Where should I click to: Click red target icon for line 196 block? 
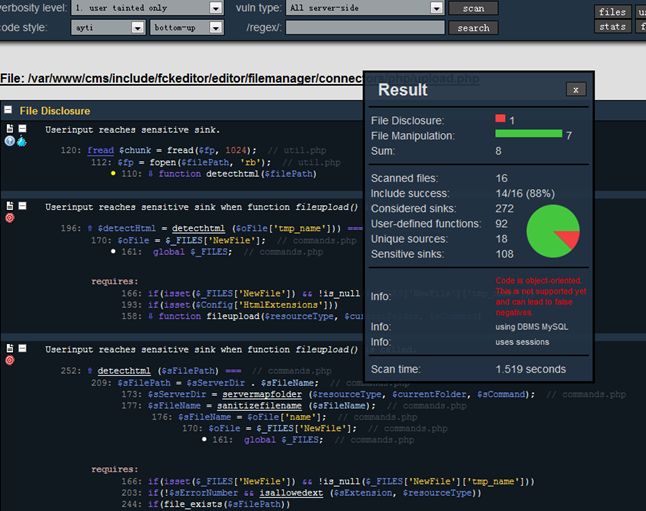9,218
